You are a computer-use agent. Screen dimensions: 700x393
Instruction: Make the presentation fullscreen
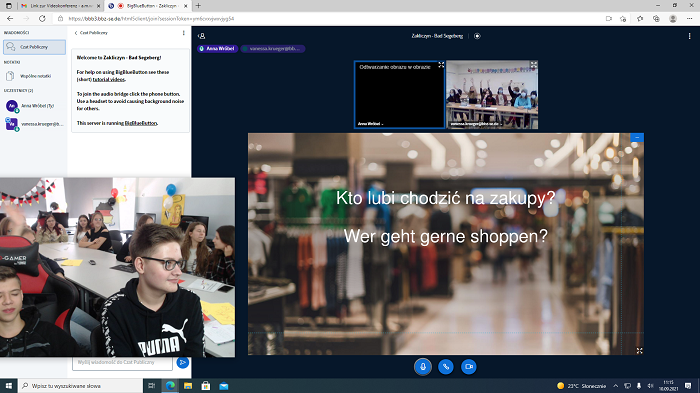639,351
